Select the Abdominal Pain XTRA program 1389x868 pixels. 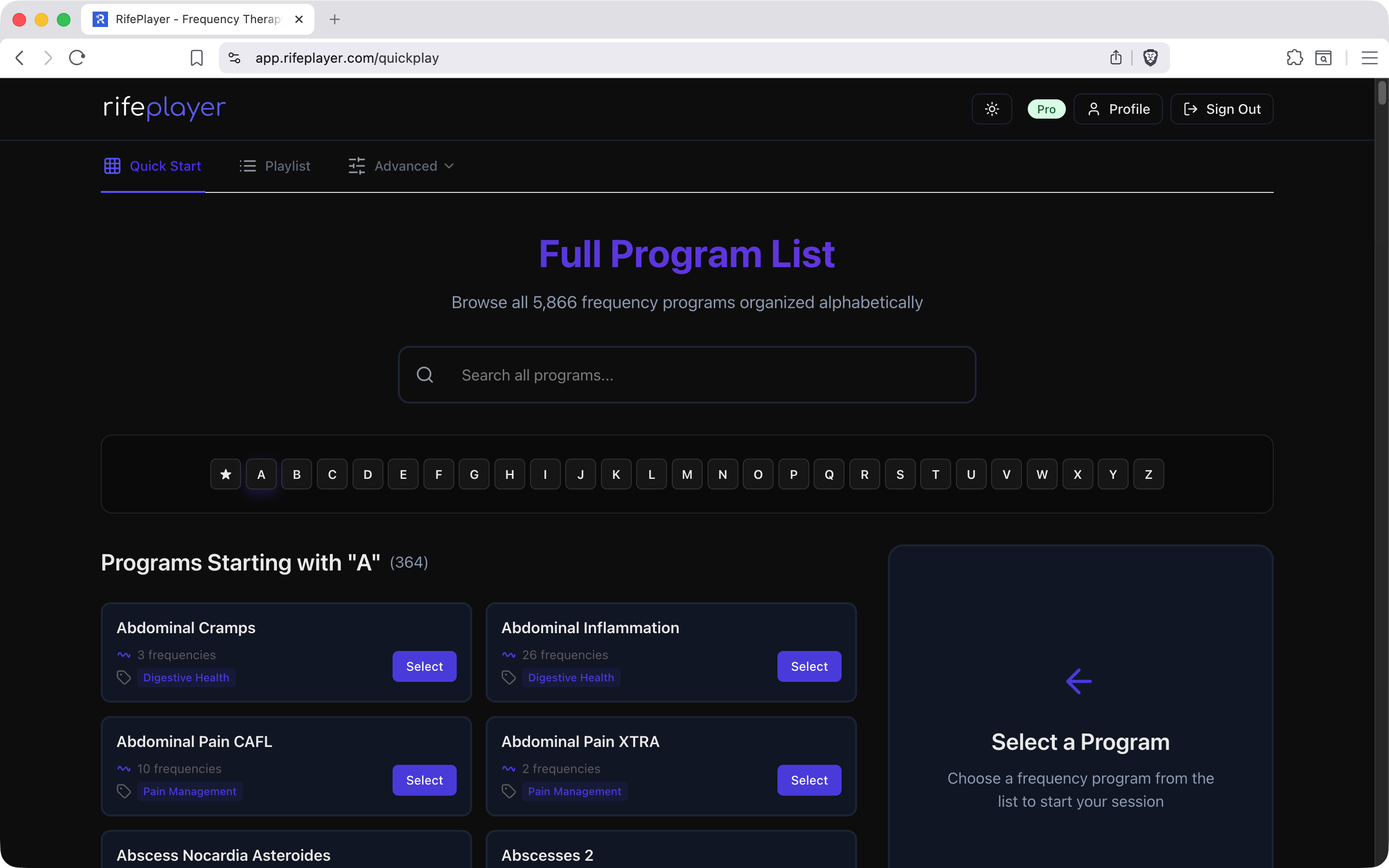point(809,780)
